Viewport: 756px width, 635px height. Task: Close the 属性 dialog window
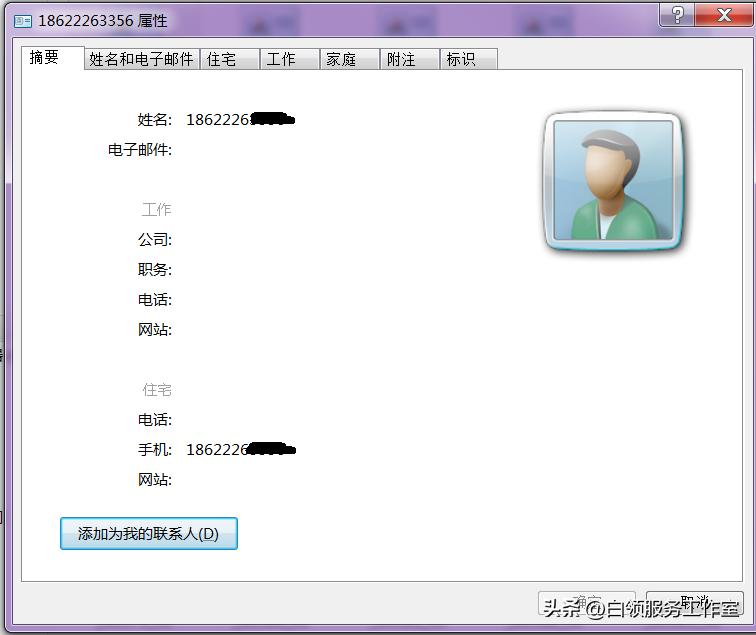[x=724, y=14]
